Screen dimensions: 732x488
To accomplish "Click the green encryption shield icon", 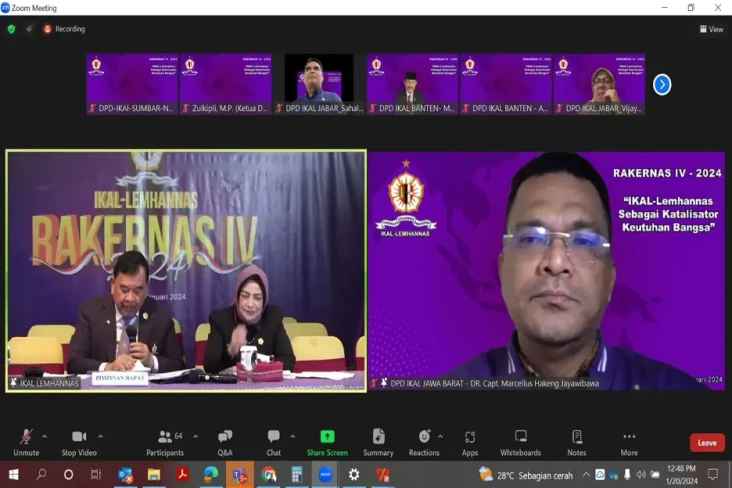I will (x=11, y=29).
